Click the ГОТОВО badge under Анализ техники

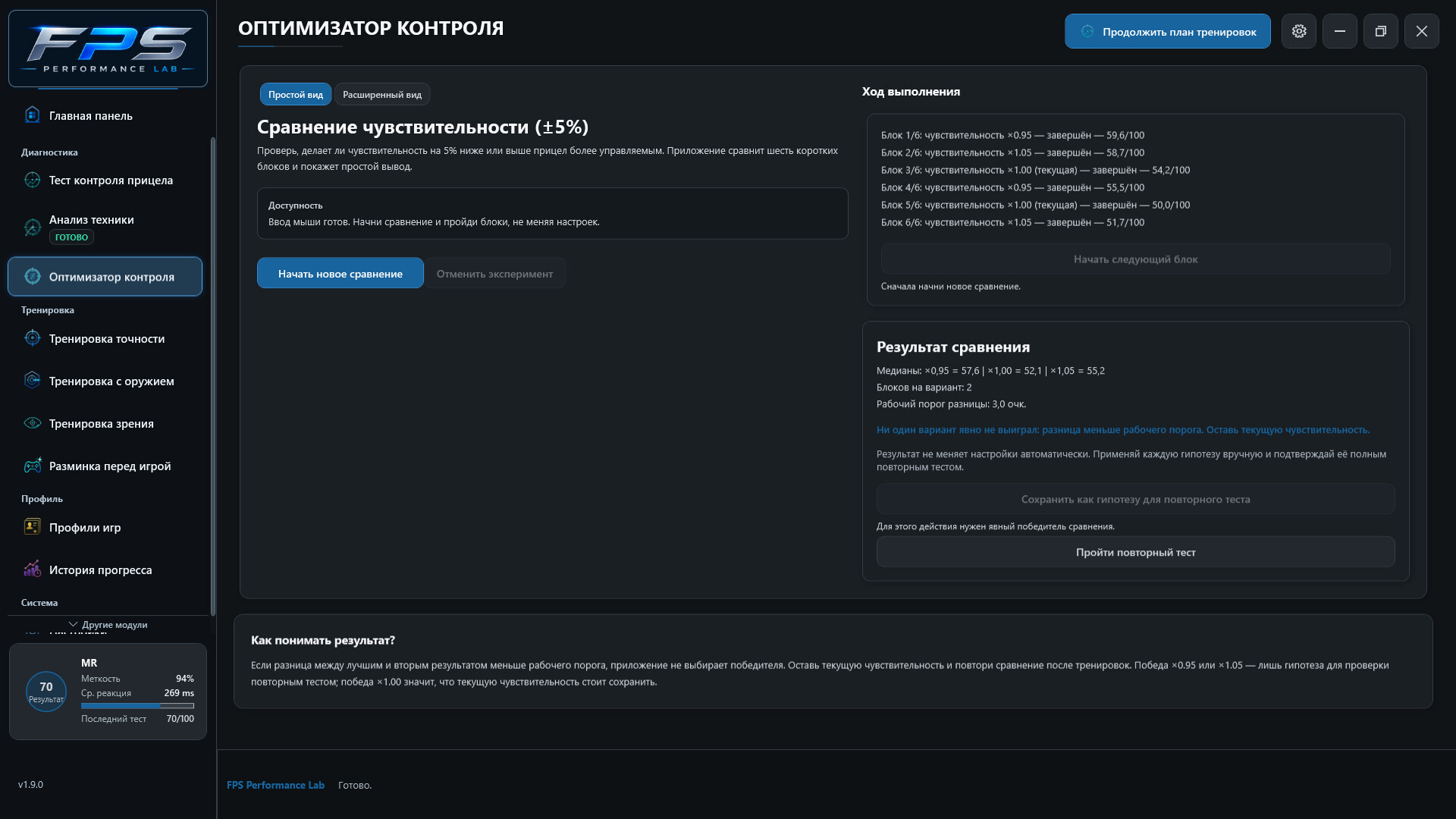pos(71,237)
